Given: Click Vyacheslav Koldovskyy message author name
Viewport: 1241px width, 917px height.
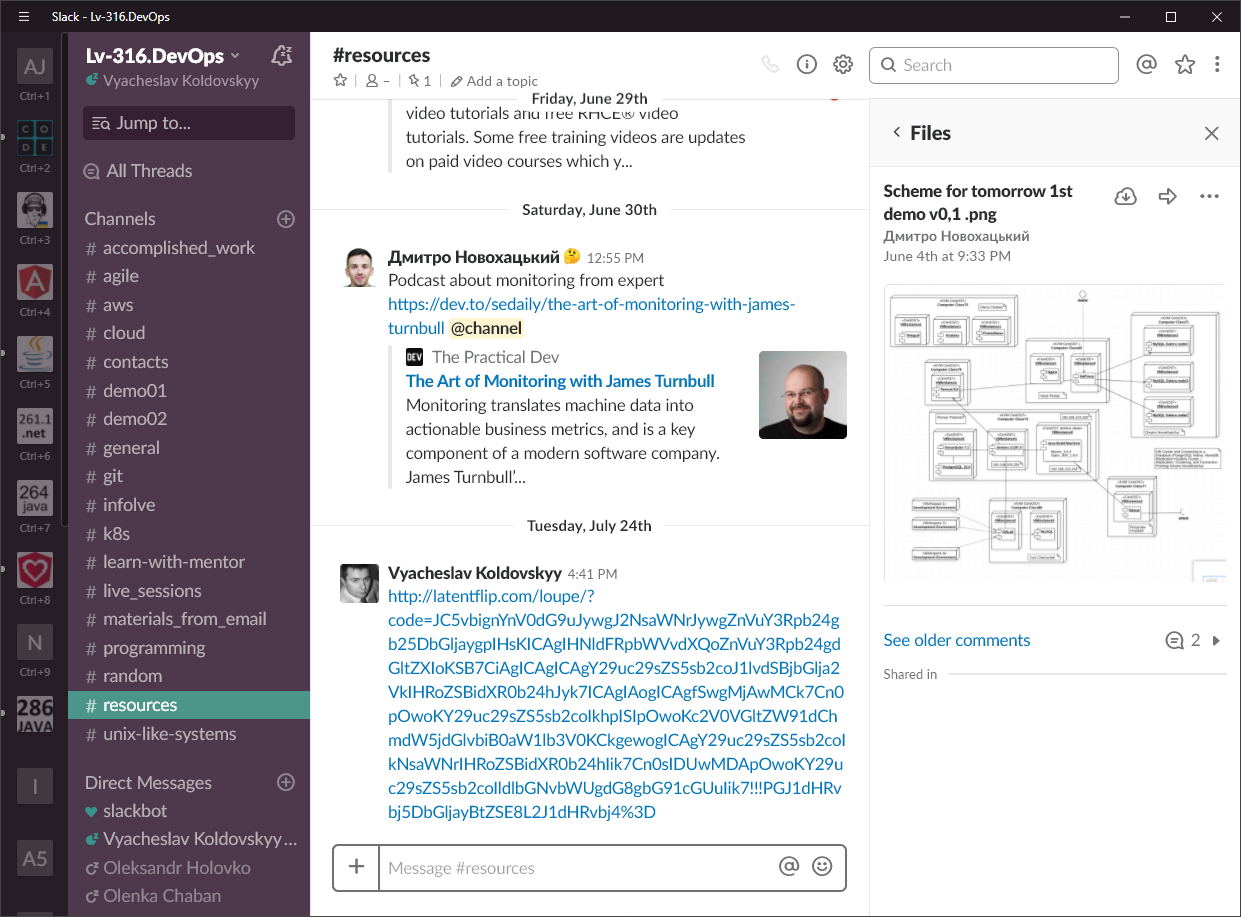Looking at the screenshot, I should pyautogui.click(x=475, y=573).
